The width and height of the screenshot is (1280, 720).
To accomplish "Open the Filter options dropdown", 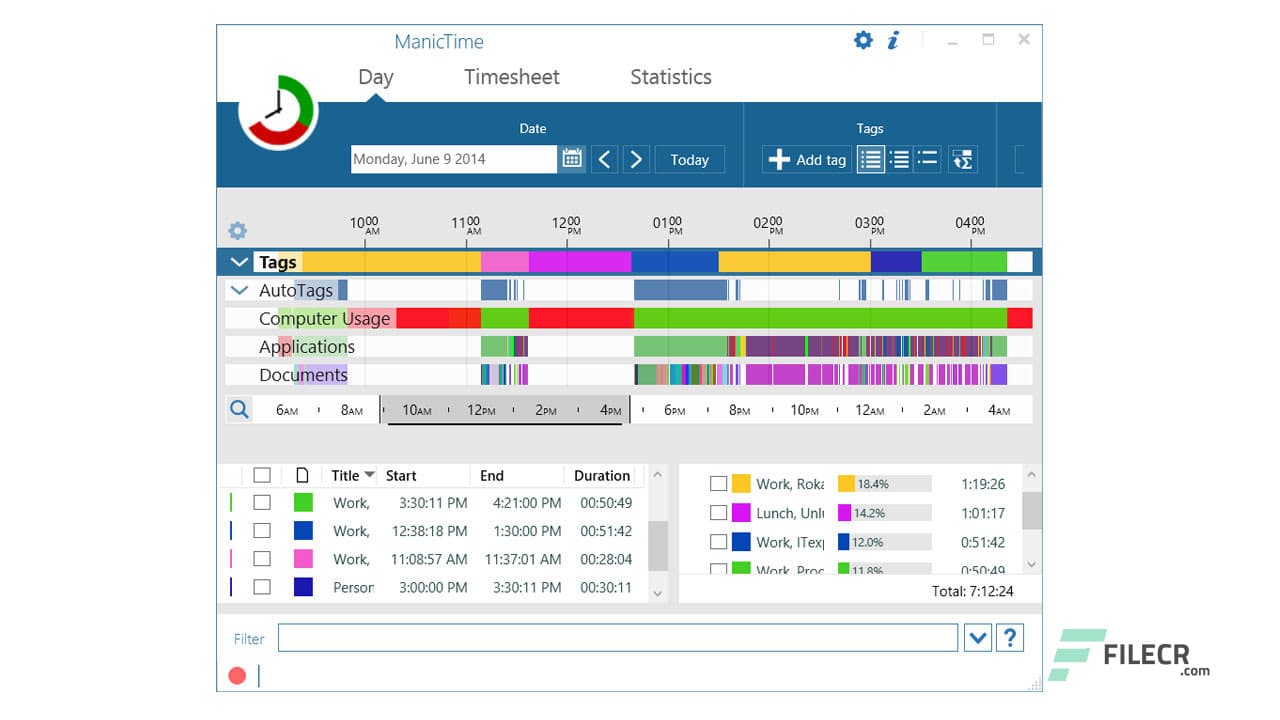I will (x=977, y=637).
